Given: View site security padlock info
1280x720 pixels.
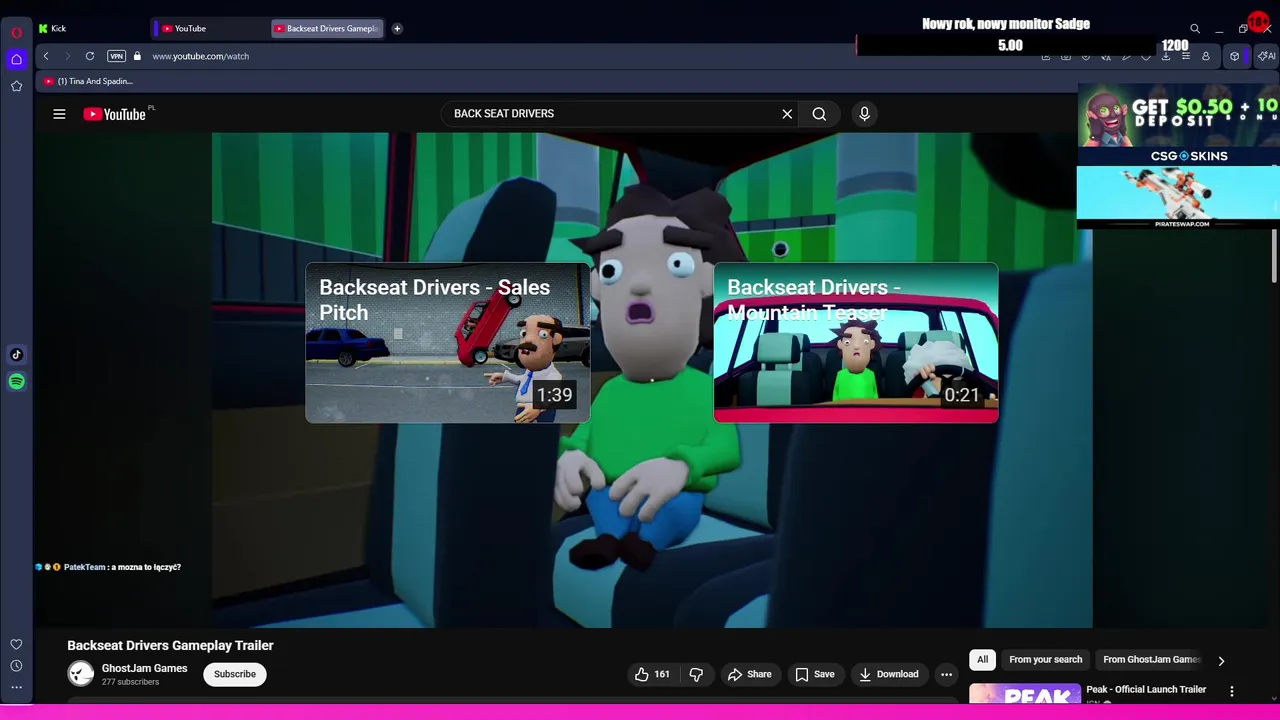Looking at the screenshot, I should [137, 56].
